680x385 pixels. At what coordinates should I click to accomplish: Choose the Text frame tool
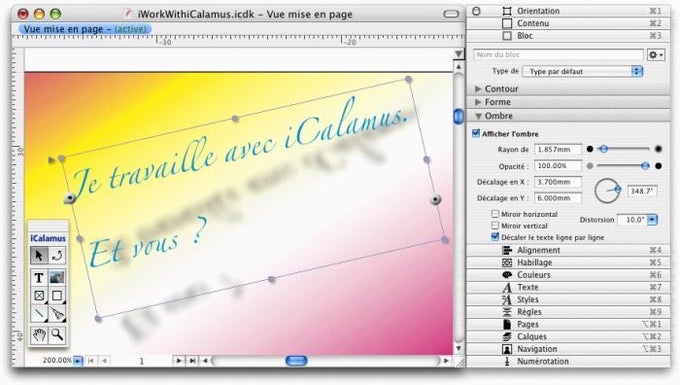pos(39,277)
